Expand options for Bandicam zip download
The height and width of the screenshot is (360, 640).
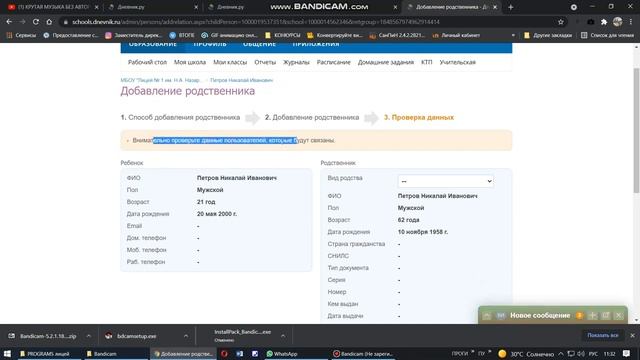pos(89,336)
